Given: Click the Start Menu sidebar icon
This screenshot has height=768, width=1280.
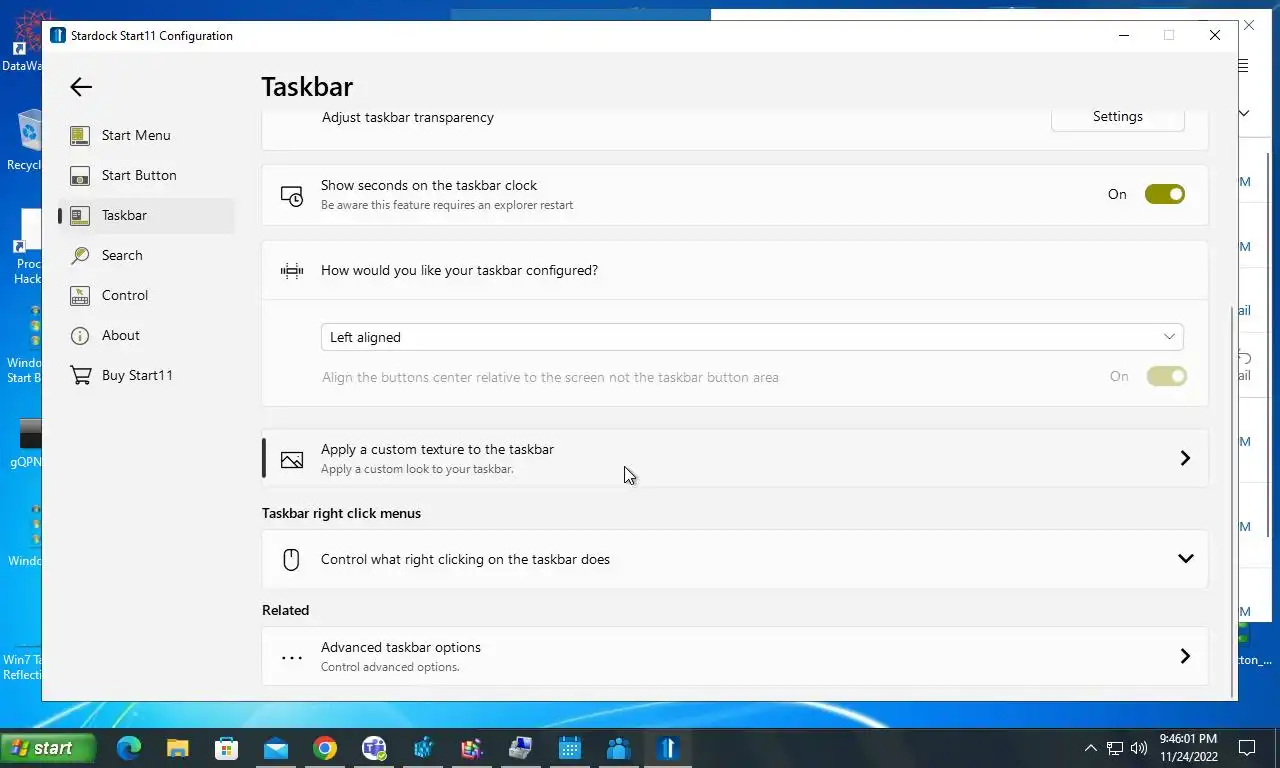Looking at the screenshot, I should coord(80,135).
